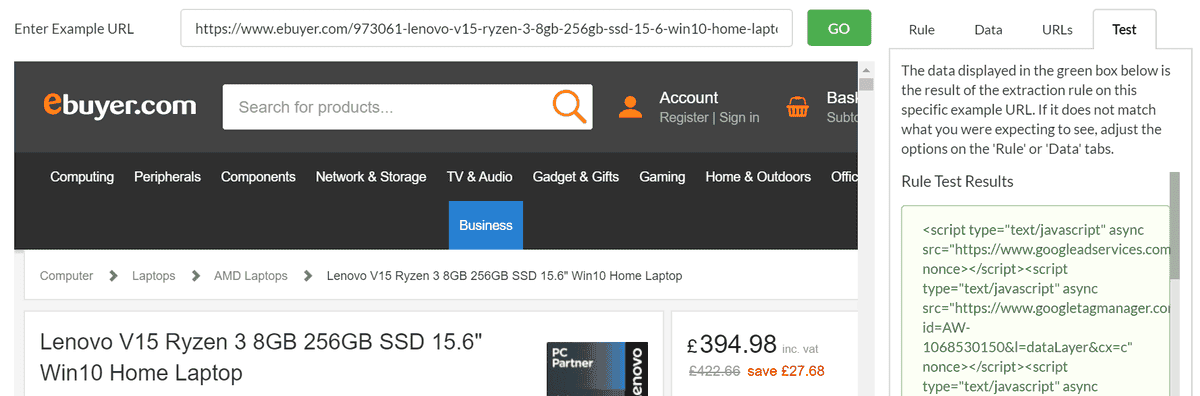Open the Account person icon
The width and height of the screenshot is (1200, 396).
(630, 107)
